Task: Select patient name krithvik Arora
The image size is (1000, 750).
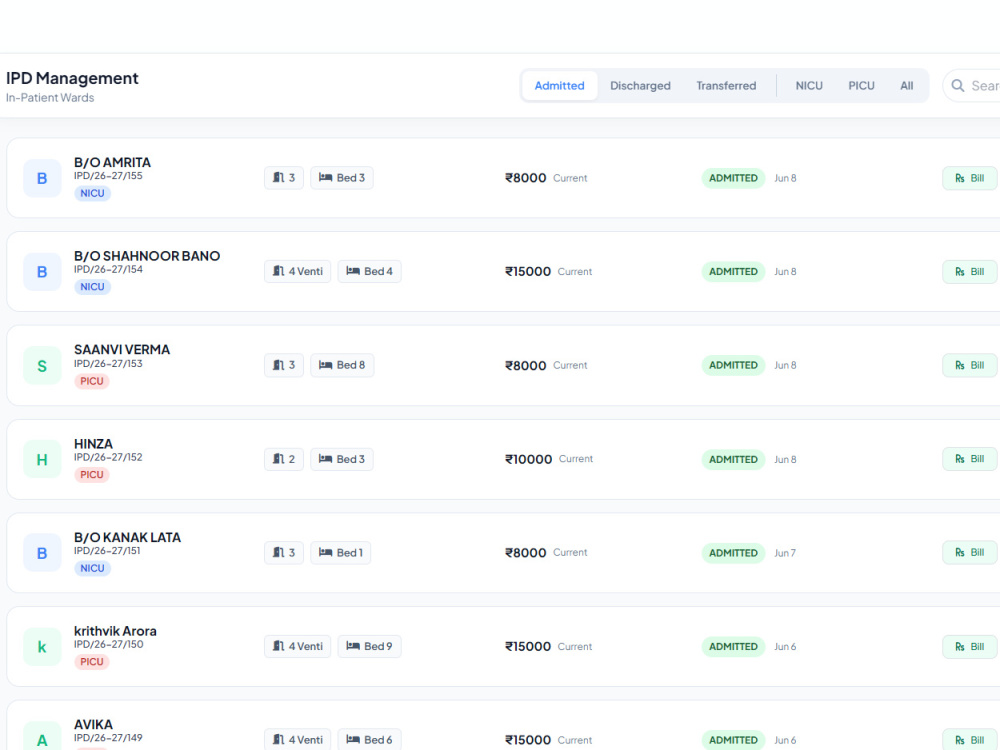Action: click(x=115, y=631)
